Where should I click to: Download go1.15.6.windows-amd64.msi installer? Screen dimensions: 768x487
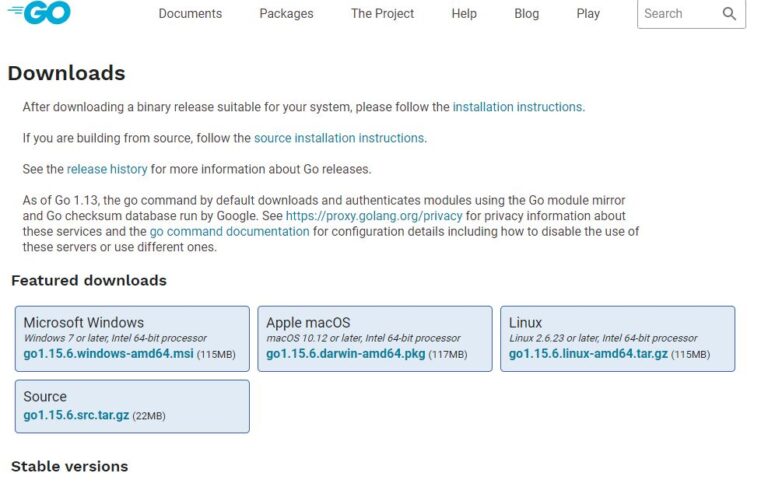tap(108, 354)
